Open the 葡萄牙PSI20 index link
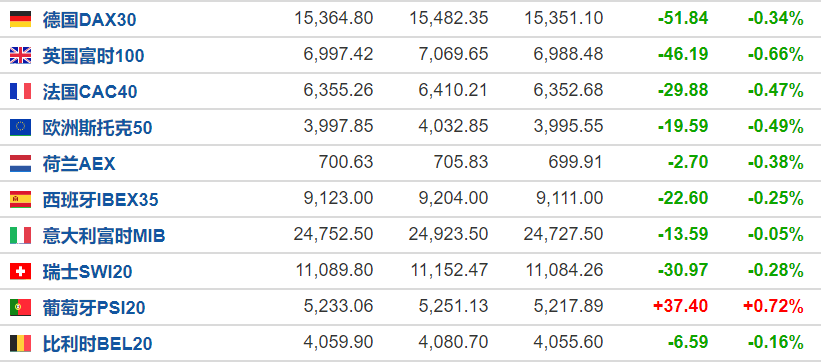The width and height of the screenshot is (821, 364). pyautogui.click(x=94, y=308)
